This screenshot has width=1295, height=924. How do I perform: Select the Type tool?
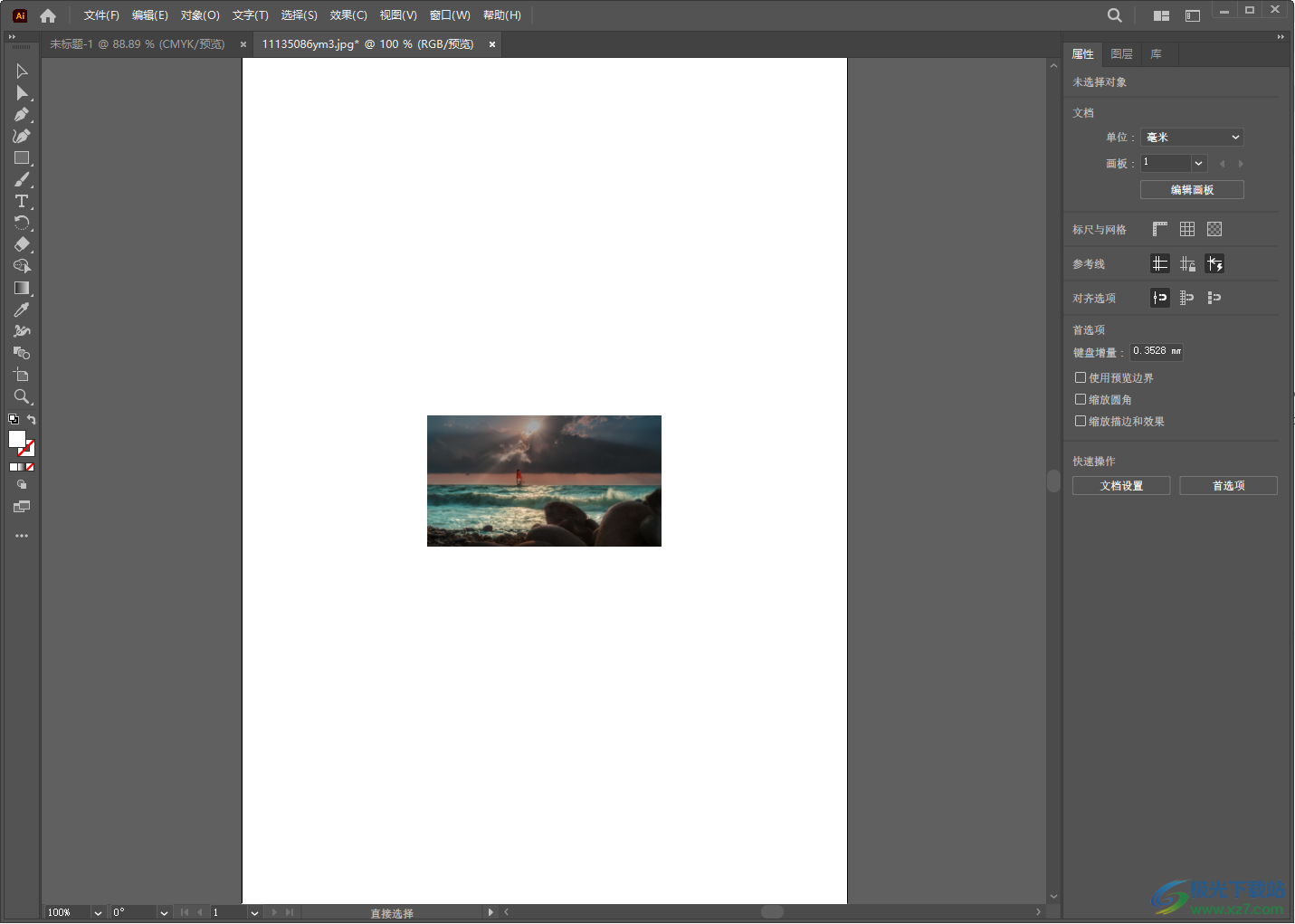coord(22,202)
